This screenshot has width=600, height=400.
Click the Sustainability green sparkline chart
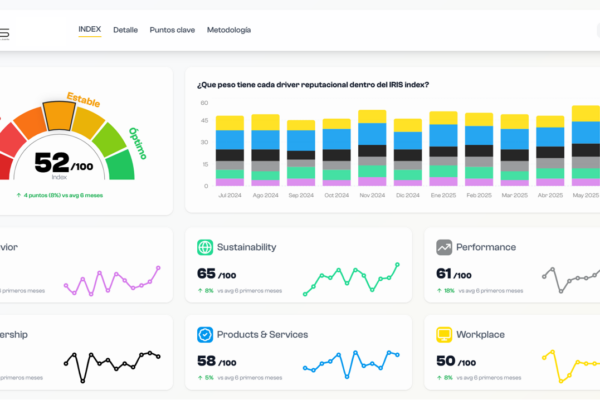(351, 276)
